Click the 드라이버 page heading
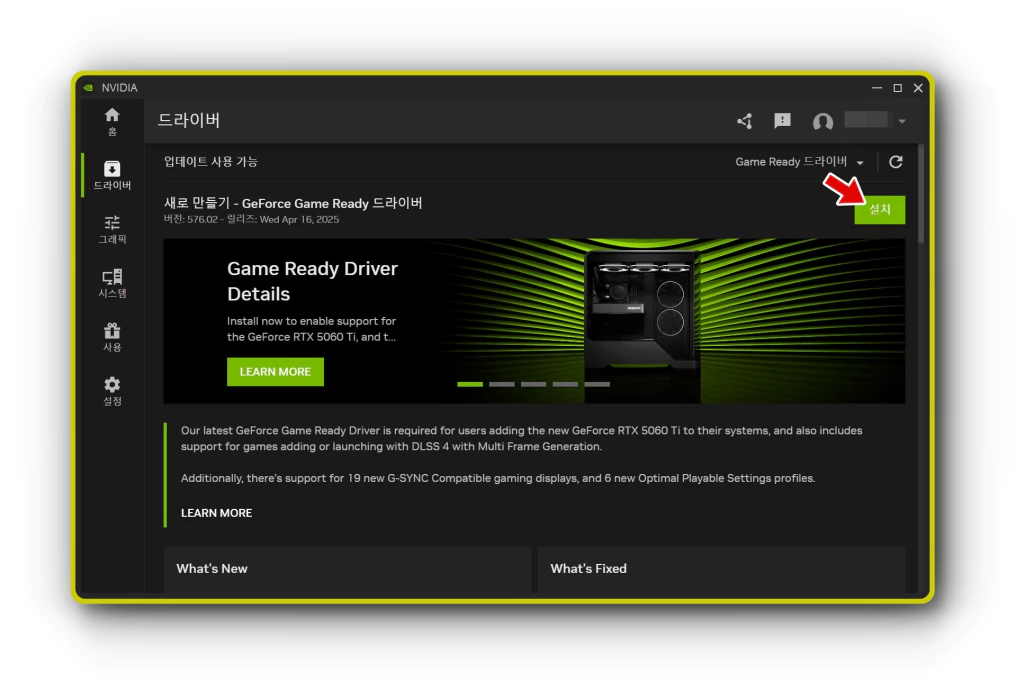This screenshot has width=1024, height=693. click(189, 120)
